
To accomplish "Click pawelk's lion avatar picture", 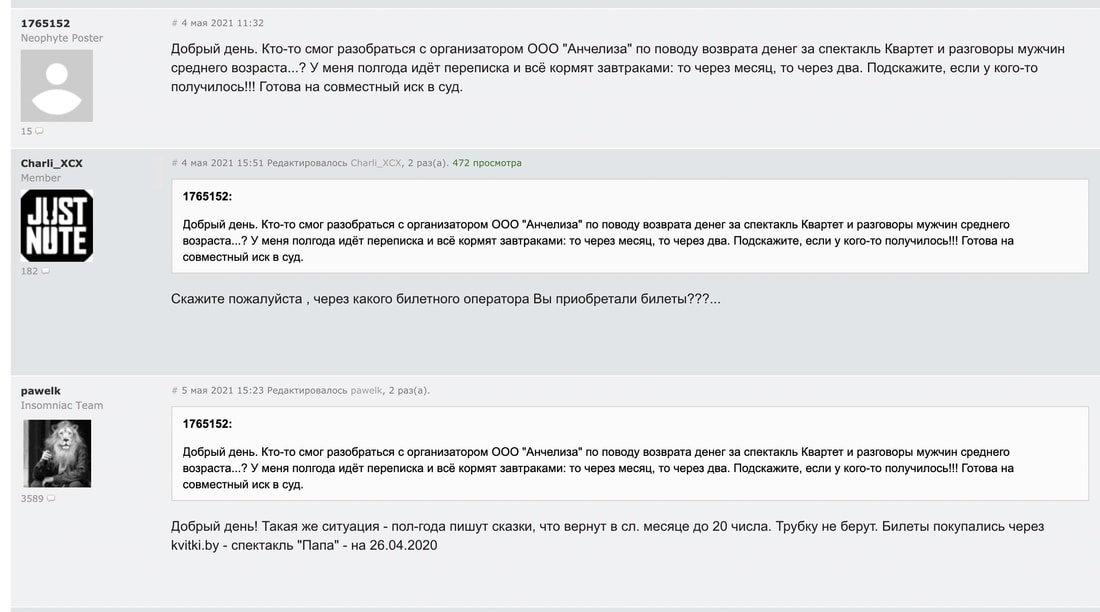I will [x=57, y=453].
